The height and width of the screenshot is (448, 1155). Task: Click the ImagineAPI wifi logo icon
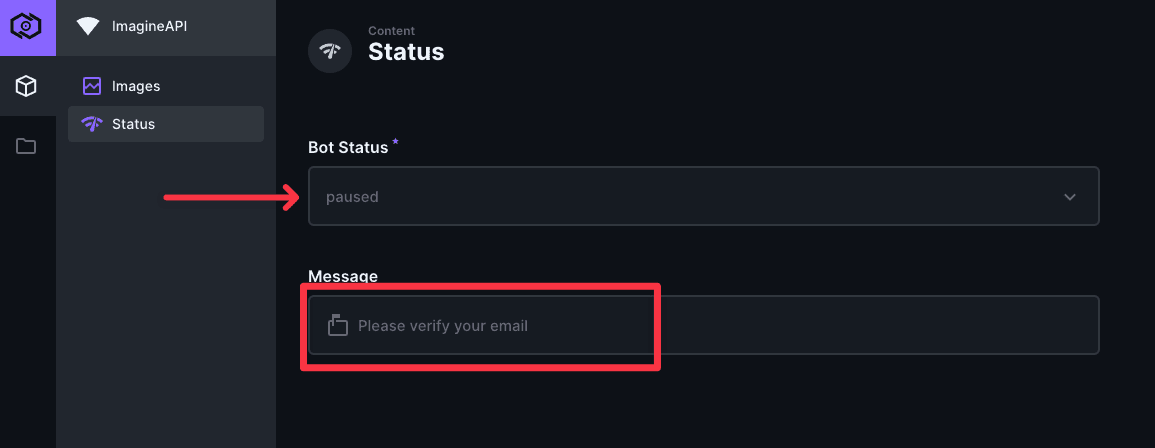coord(88,27)
